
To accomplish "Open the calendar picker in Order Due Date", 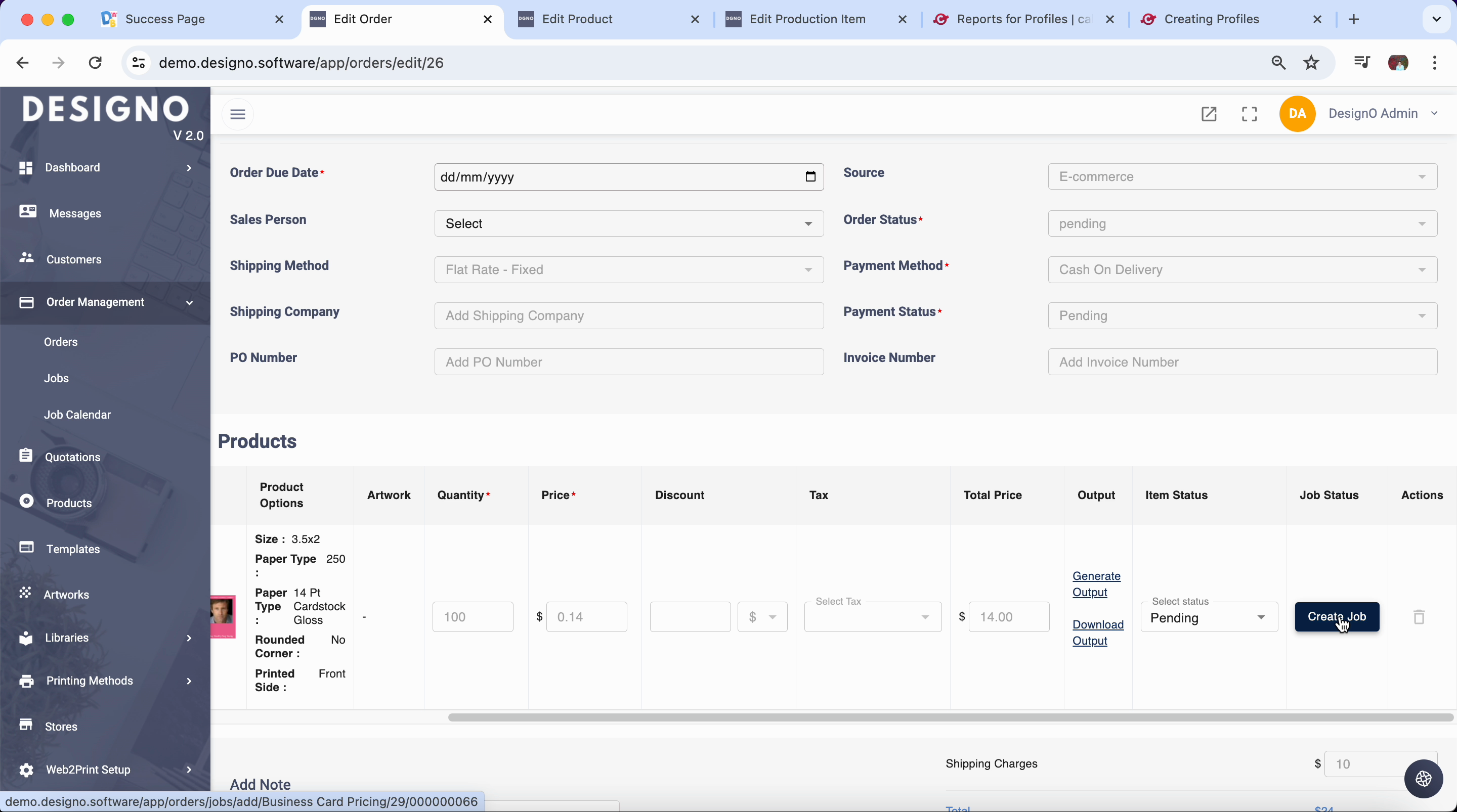I will click(x=810, y=177).
